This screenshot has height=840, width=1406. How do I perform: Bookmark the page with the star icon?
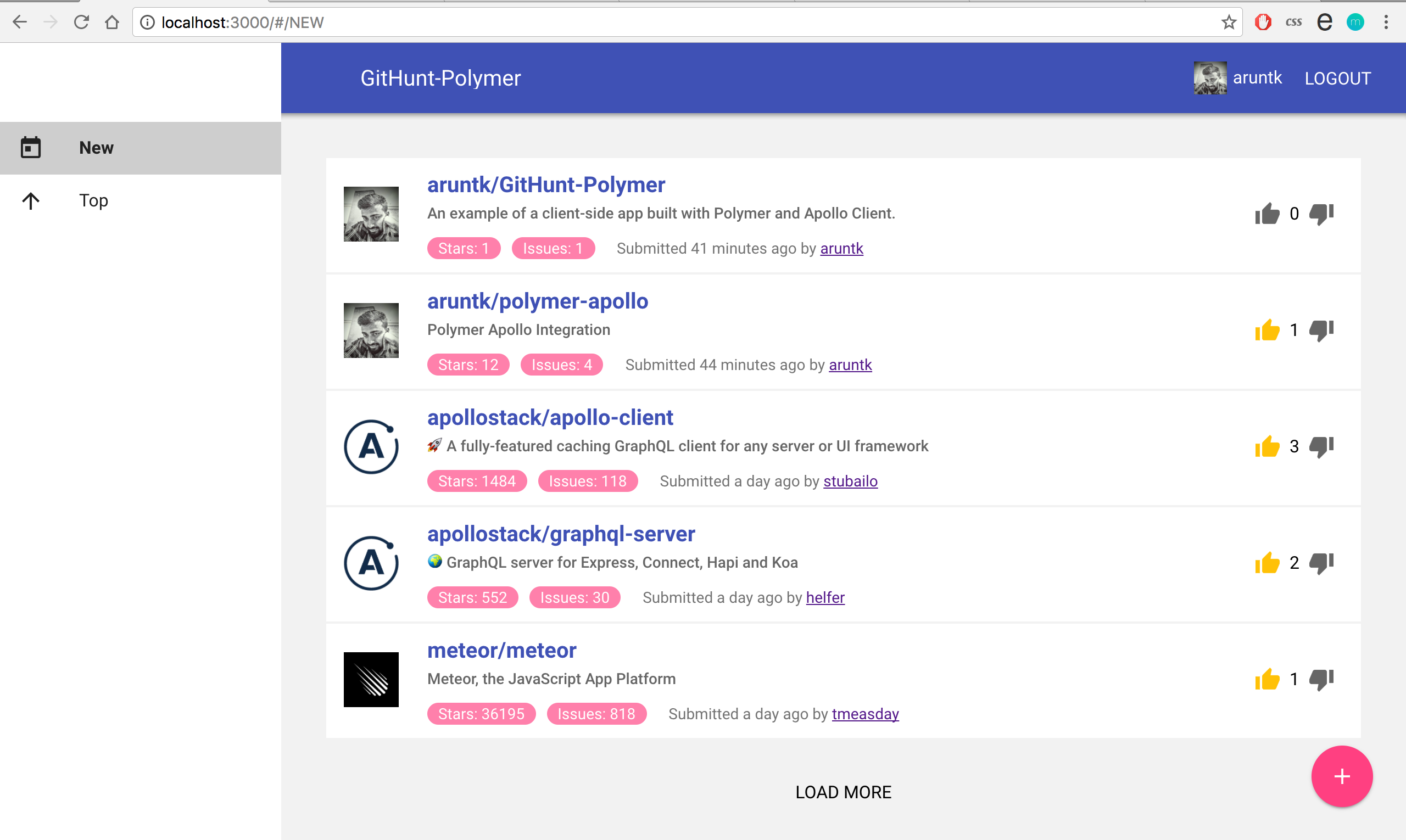point(1228,23)
